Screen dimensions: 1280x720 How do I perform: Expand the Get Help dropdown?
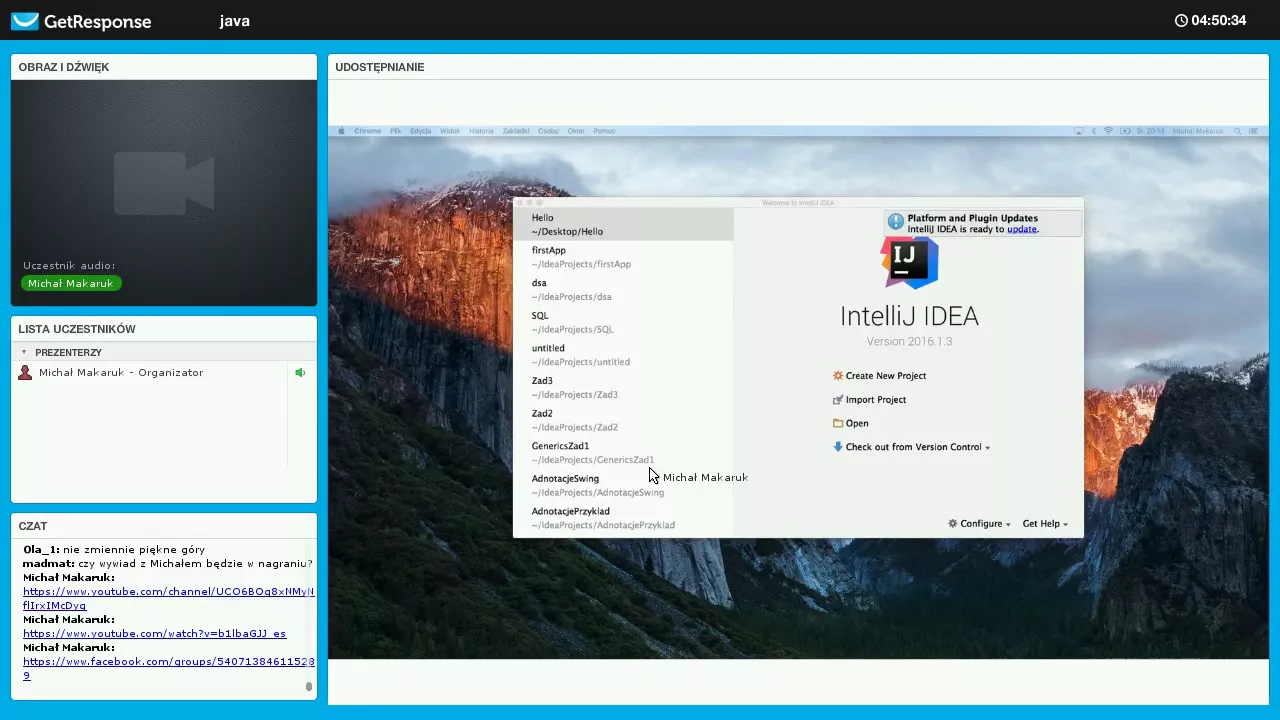1045,524
